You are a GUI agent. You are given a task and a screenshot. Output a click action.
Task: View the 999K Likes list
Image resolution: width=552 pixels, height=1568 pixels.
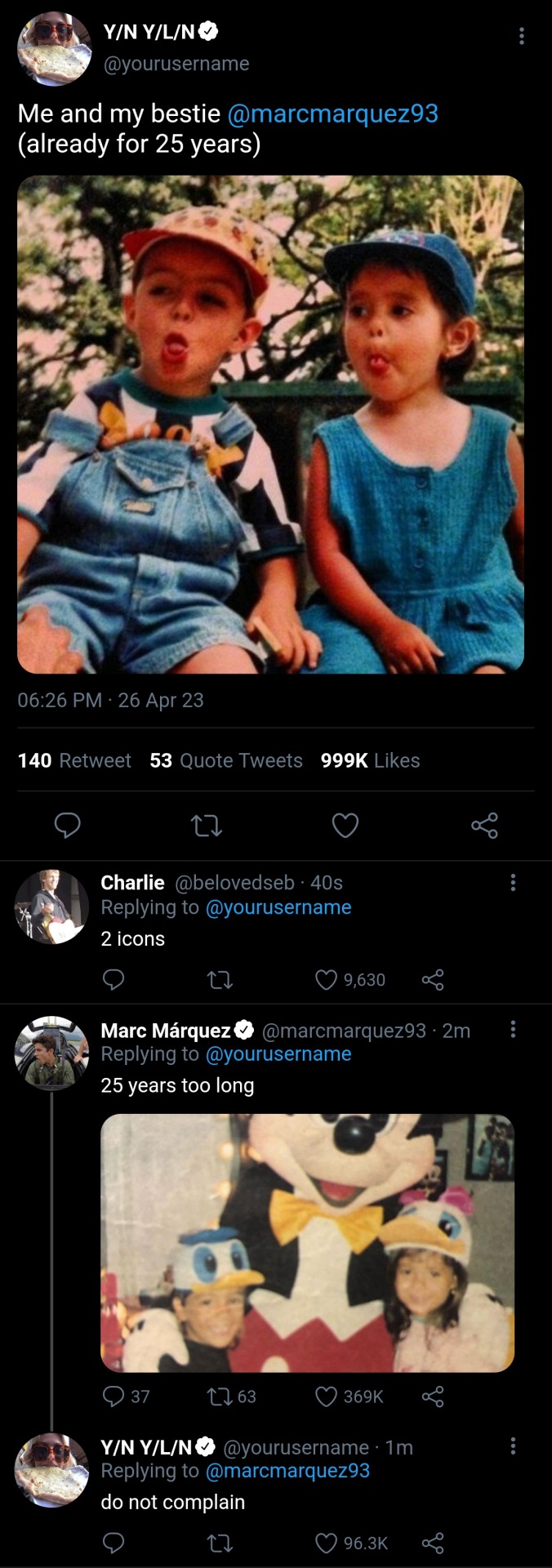(370, 760)
